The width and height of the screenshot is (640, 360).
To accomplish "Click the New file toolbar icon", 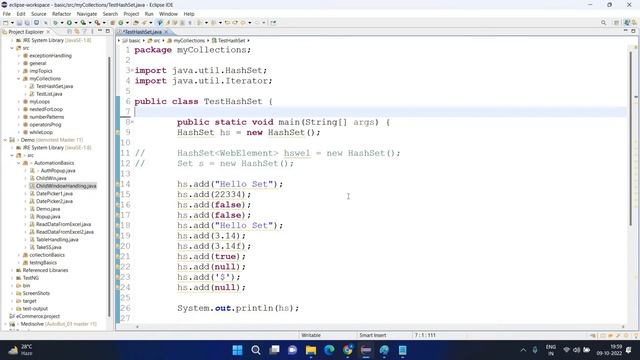I will [6, 23].
